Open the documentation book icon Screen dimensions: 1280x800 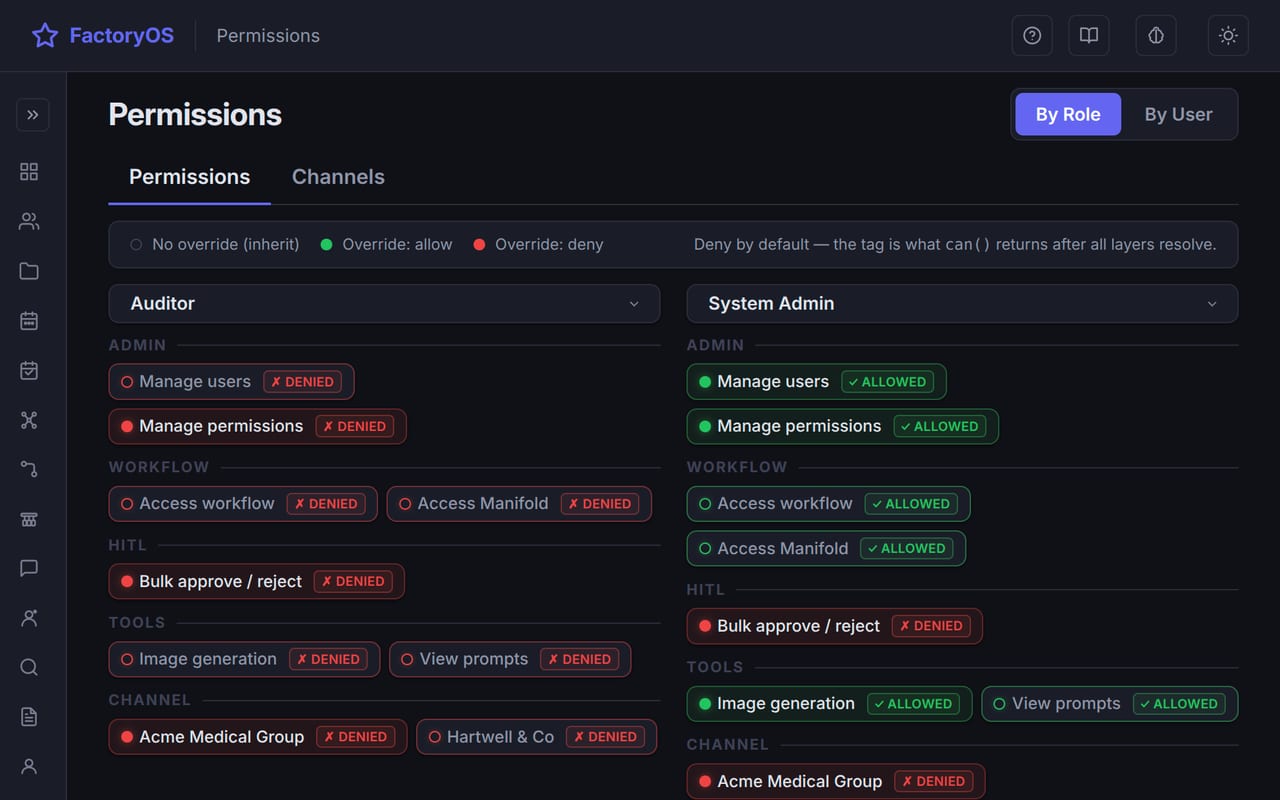click(1089, 36)
